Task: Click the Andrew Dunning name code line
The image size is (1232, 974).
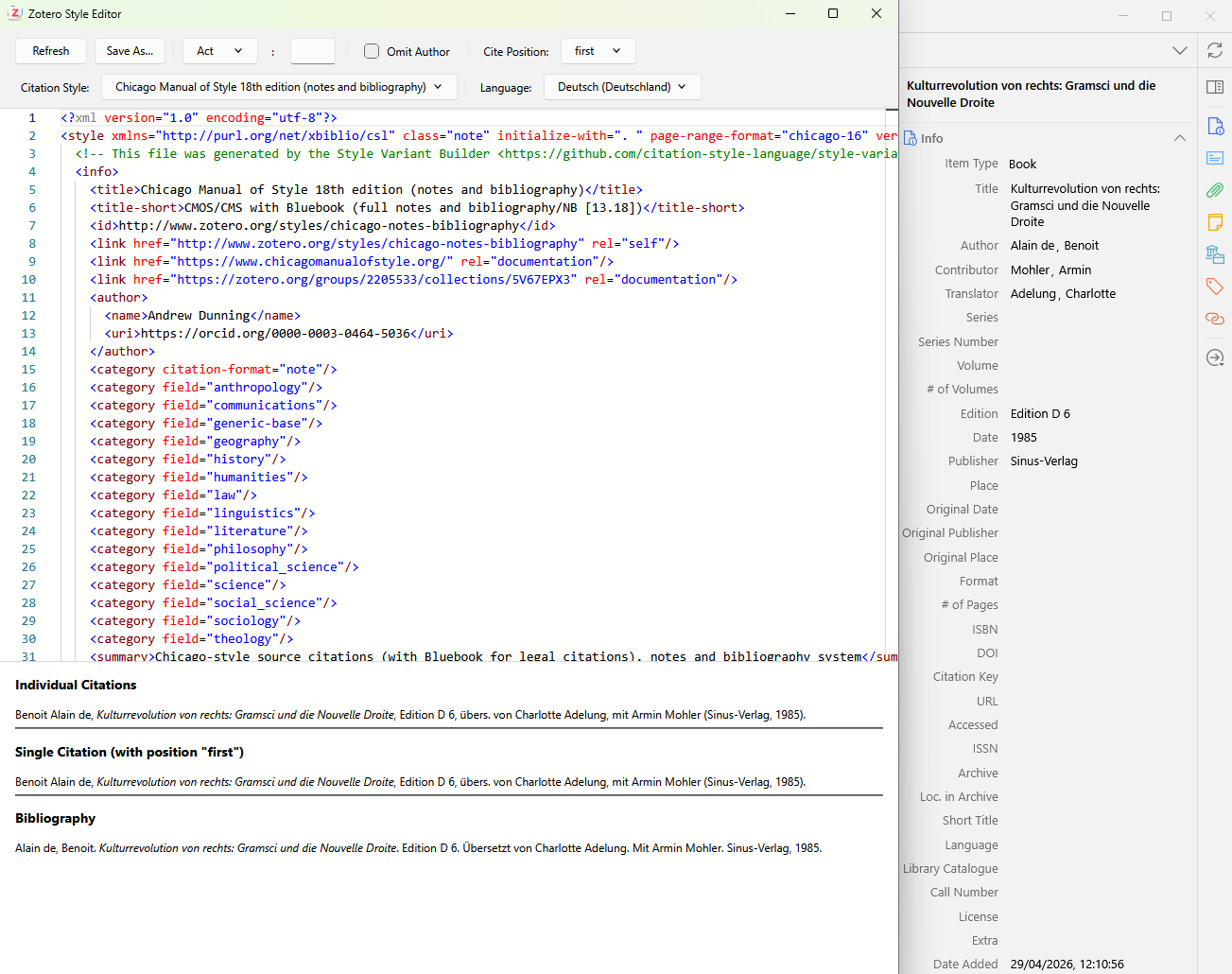Action: click(x=202, y=316)
